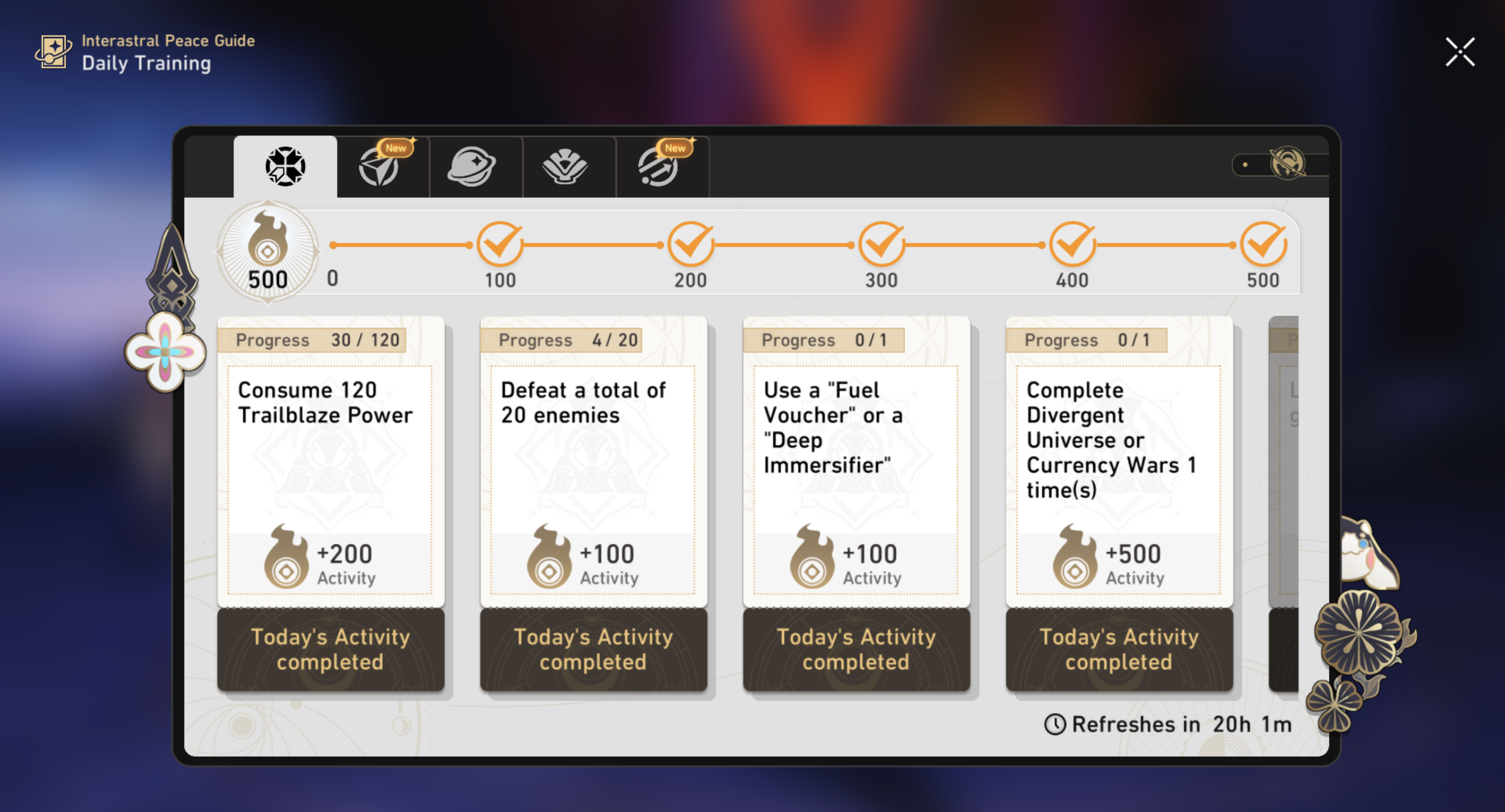This screenshot has height=812, width=1505.
Task: Open the Complete Divergent Universe task card
Action: point(1119,462)
